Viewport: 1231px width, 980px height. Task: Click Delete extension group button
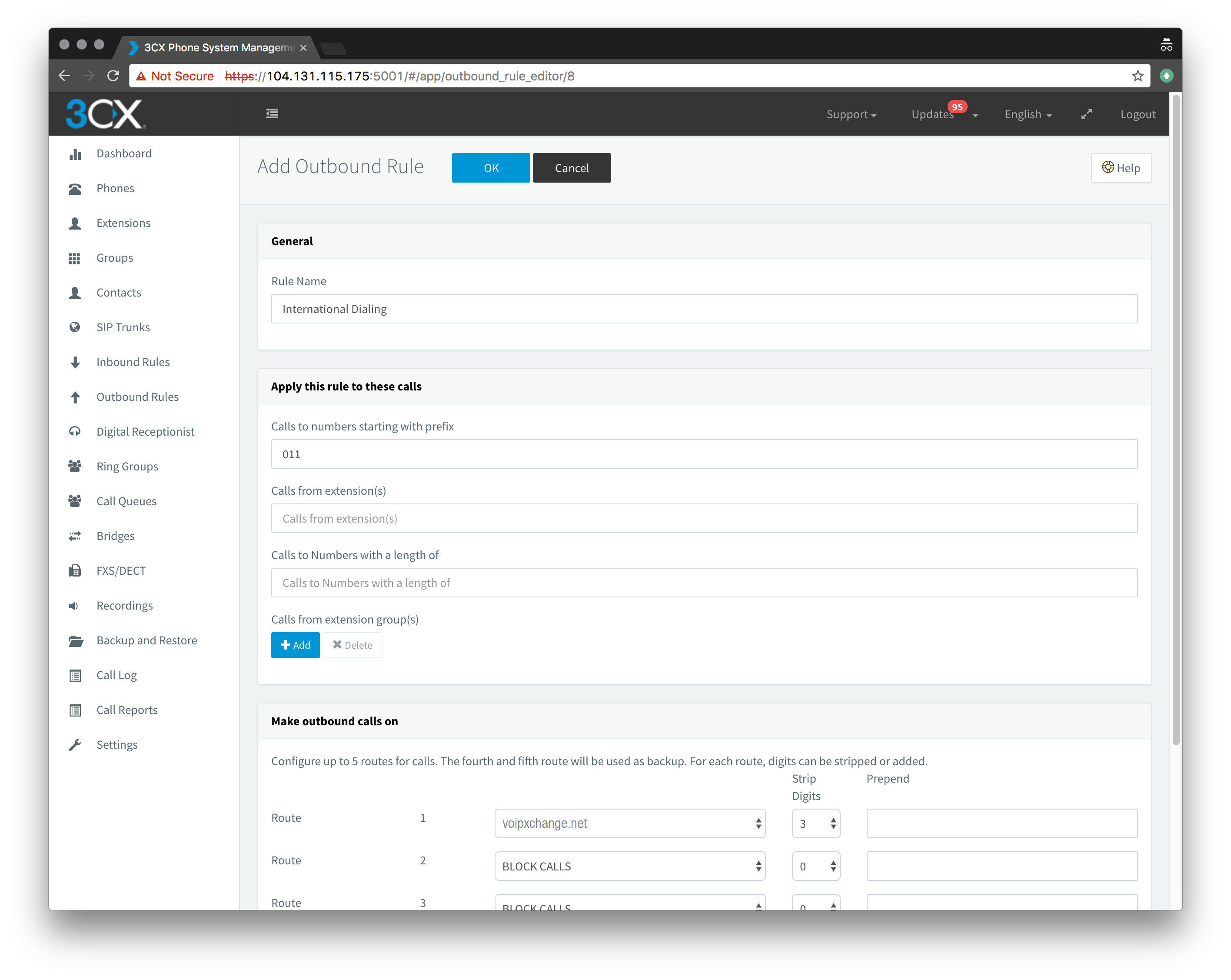[352, 645]
